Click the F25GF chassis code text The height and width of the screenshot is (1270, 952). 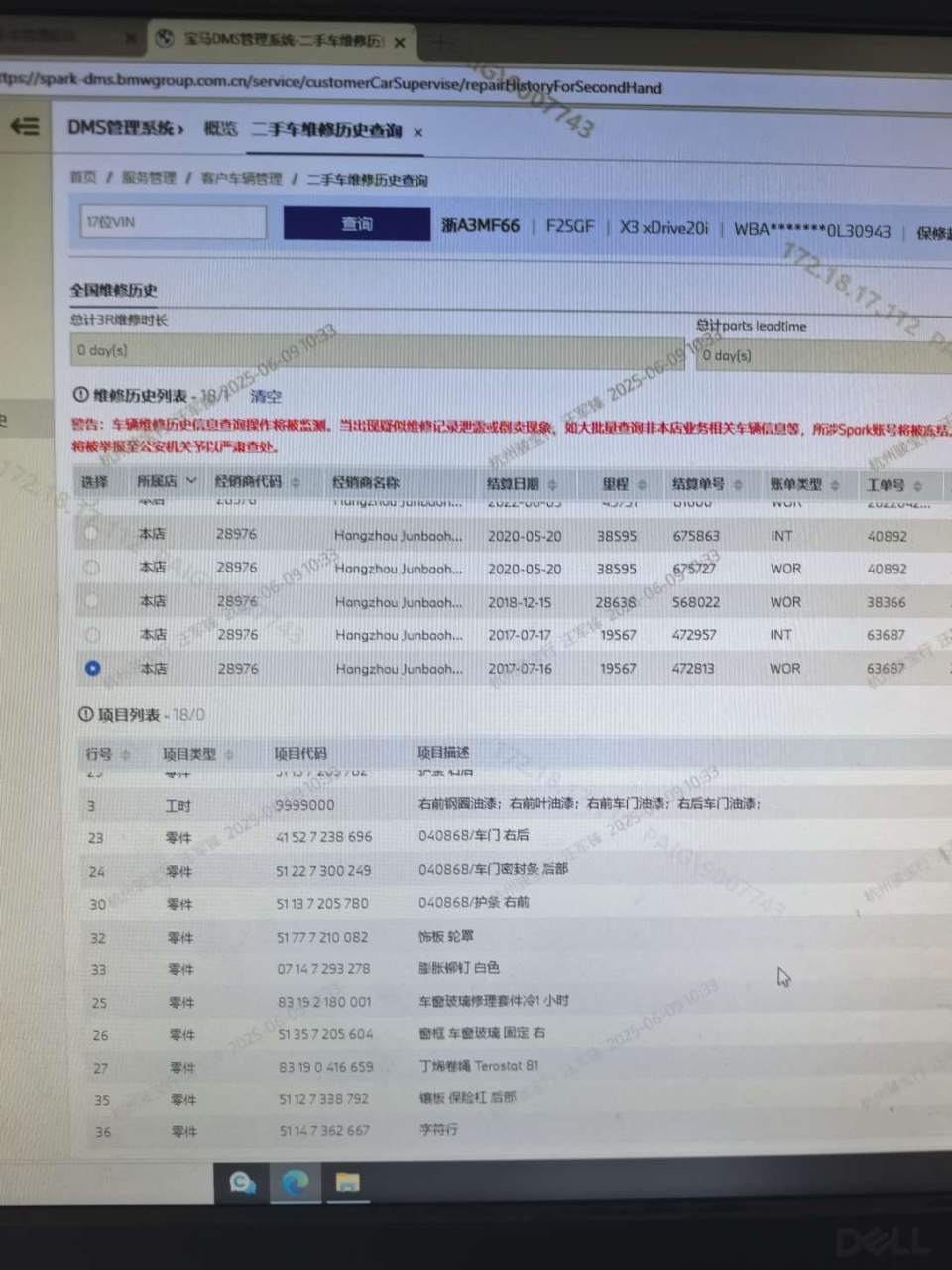pos(570,227)
